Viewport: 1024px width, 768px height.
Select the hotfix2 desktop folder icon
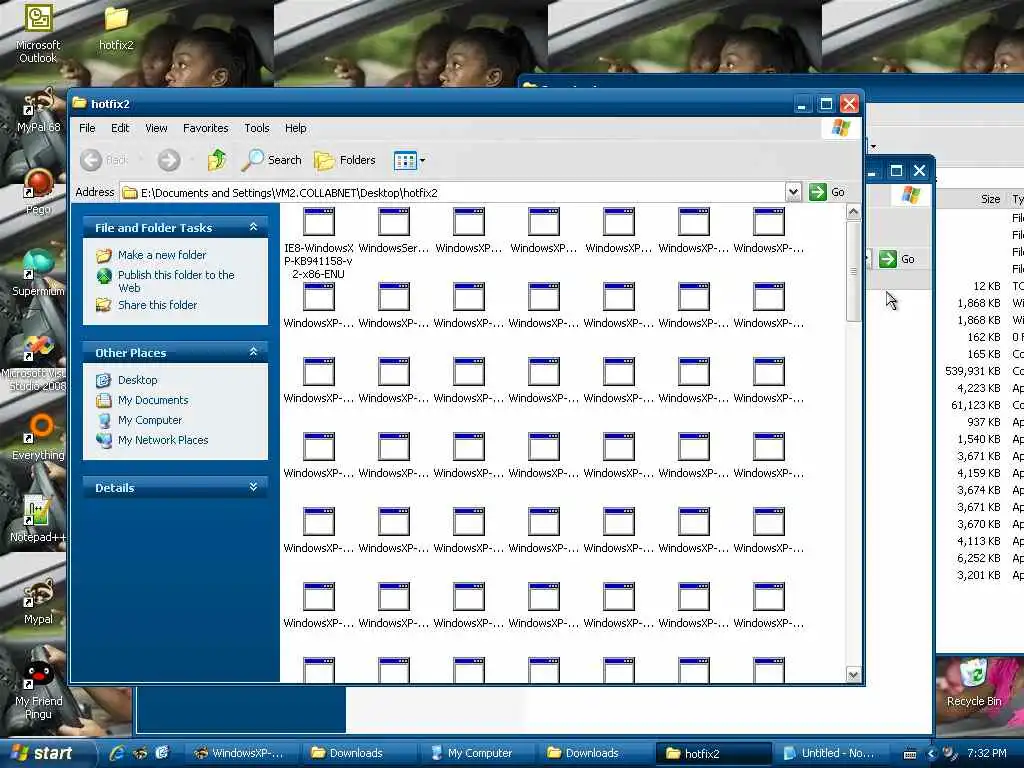(x=116, y=28)
